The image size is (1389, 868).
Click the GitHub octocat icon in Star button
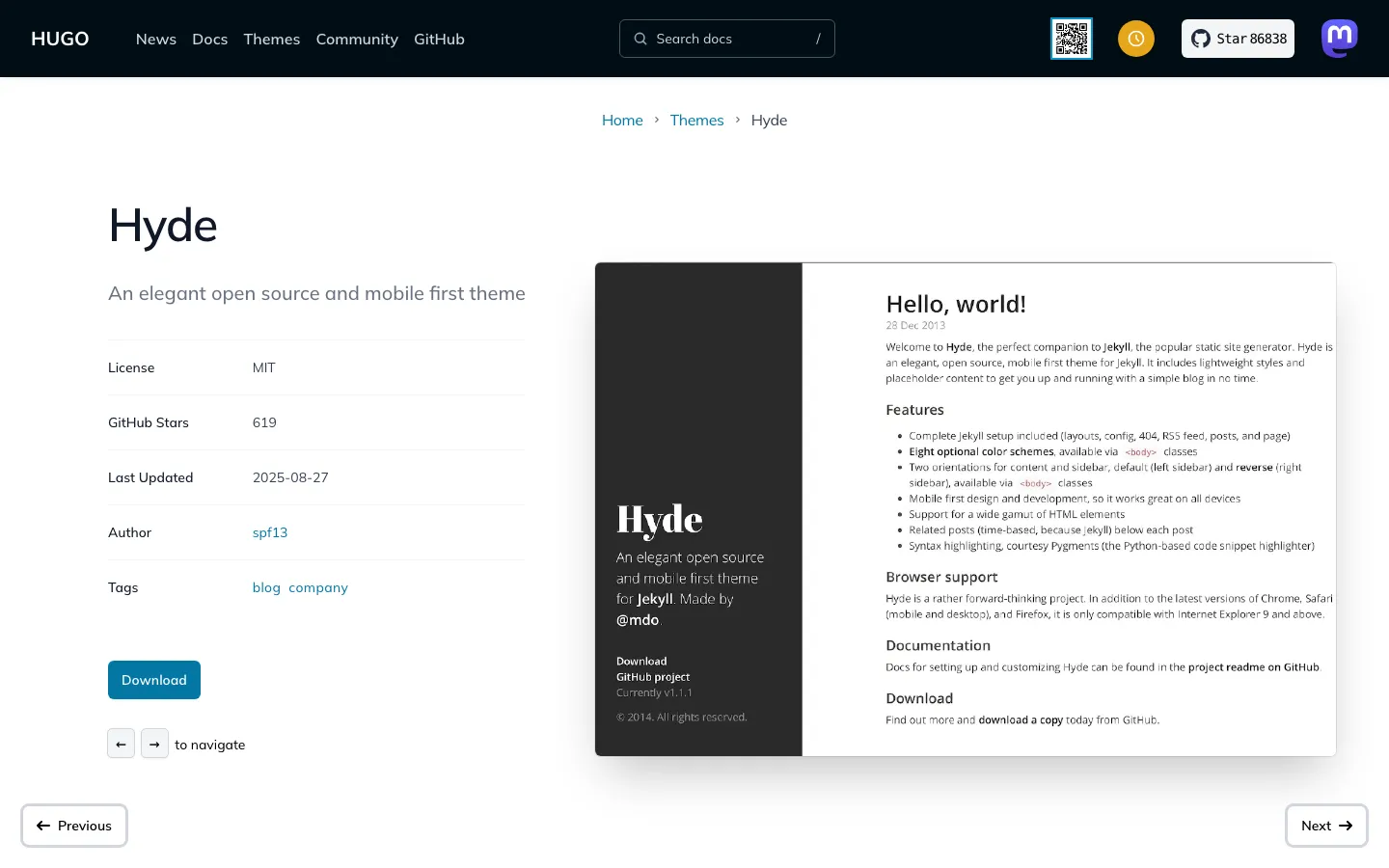1201,39
